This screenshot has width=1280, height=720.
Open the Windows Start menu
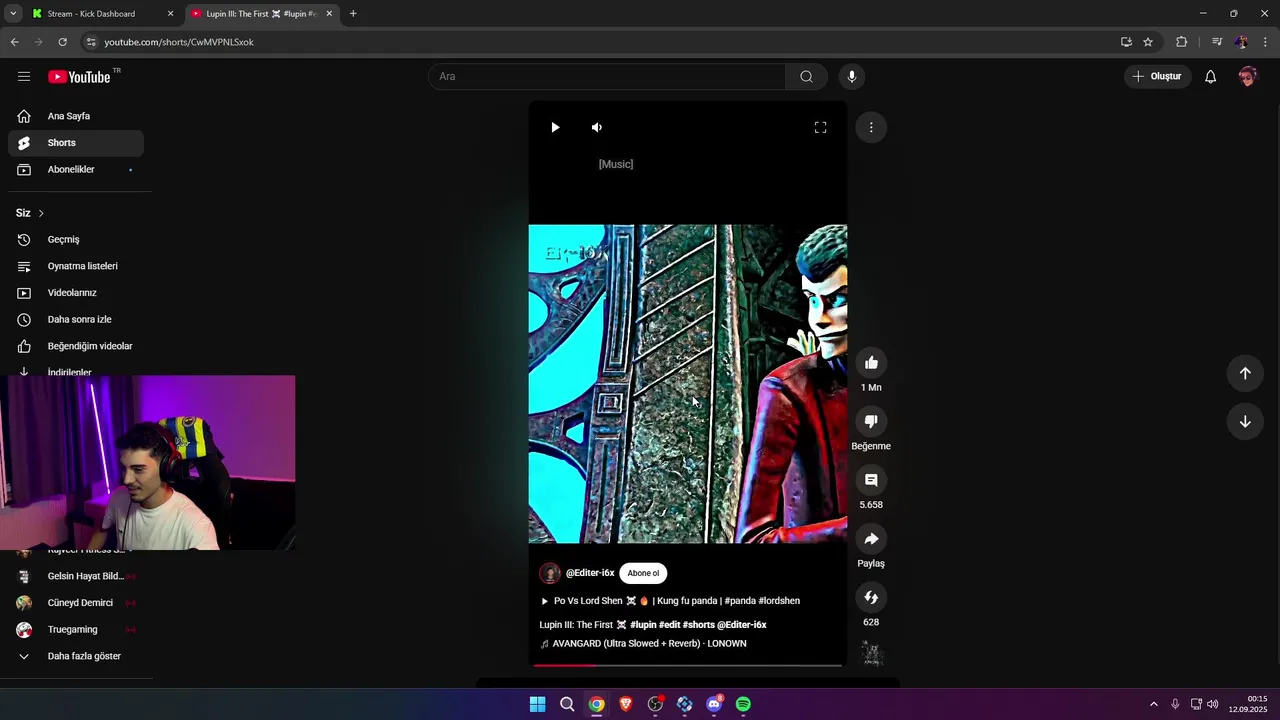[537, 704]
